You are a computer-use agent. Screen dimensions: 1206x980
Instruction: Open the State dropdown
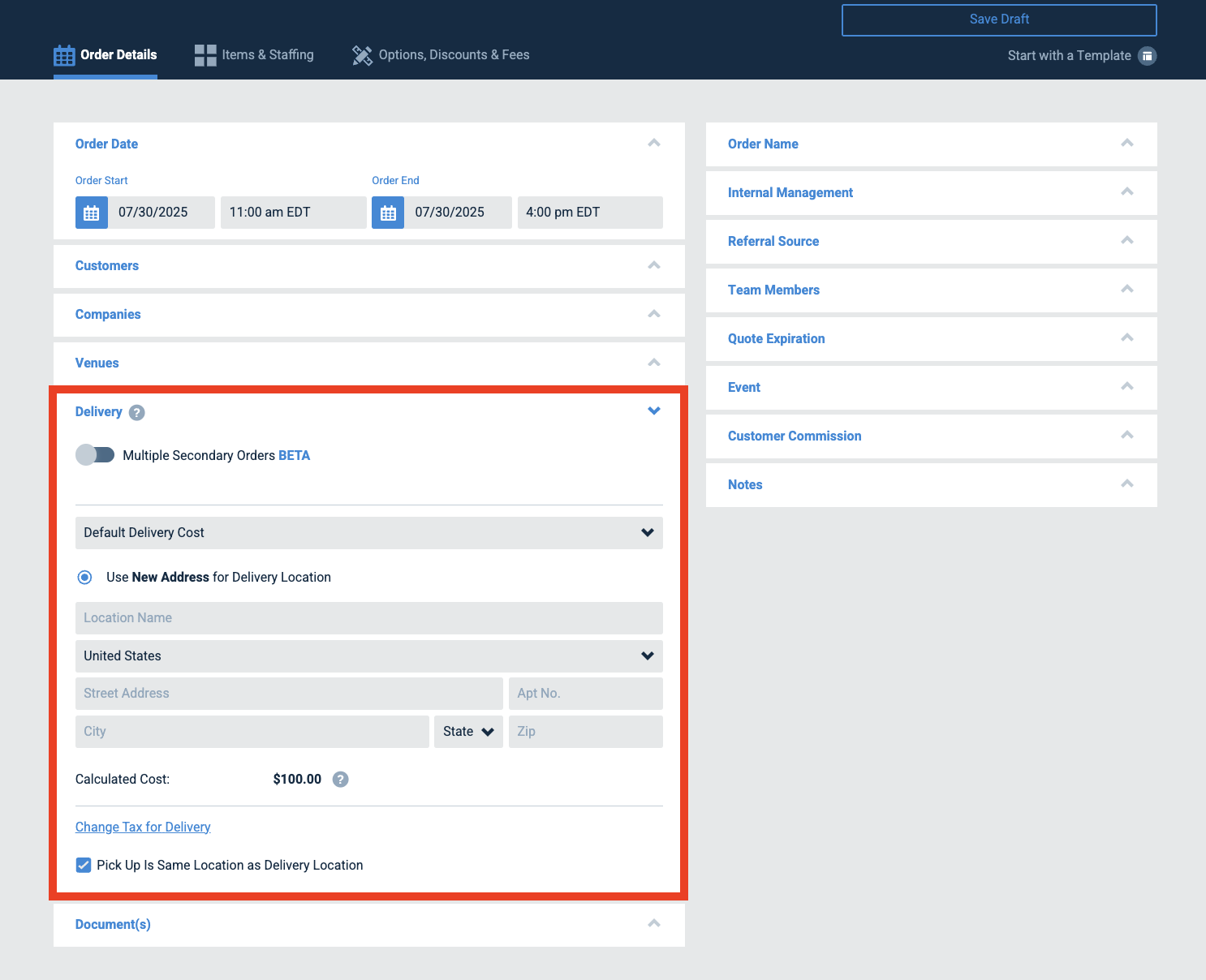pyautogui.click(x=468, y=732)
